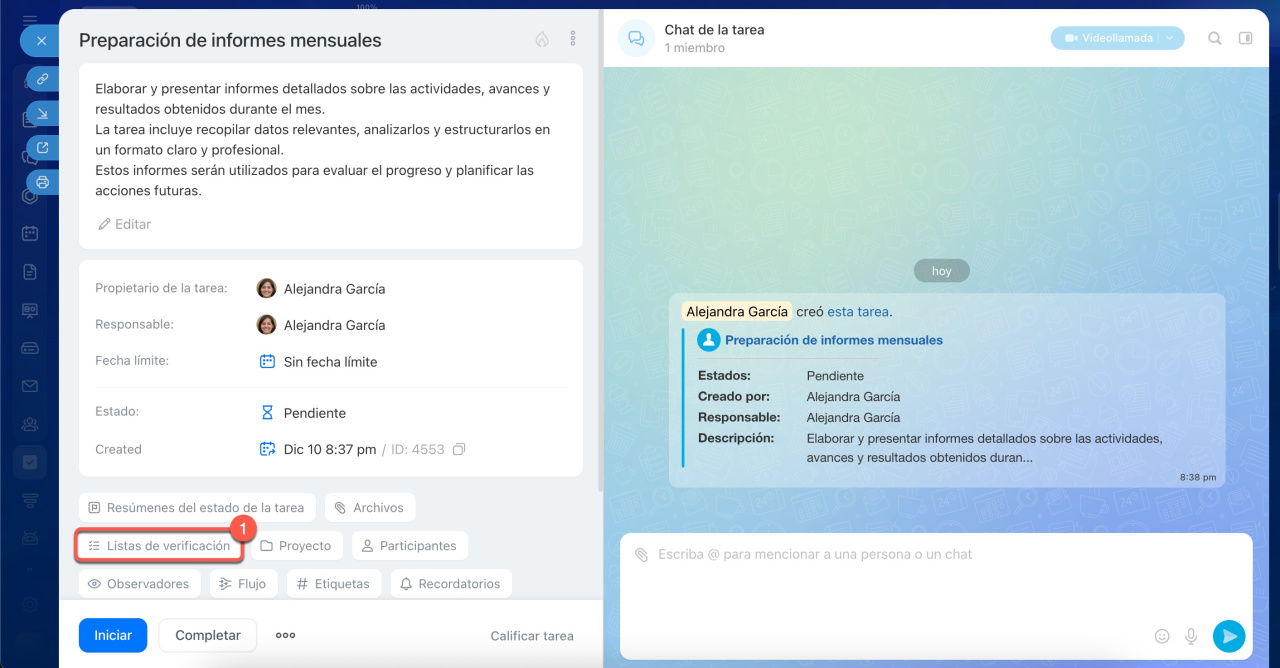The image size is (1280, 668).
Task: Open the 'esta tarea' link in chat
Action: click(x=858, y=312)
